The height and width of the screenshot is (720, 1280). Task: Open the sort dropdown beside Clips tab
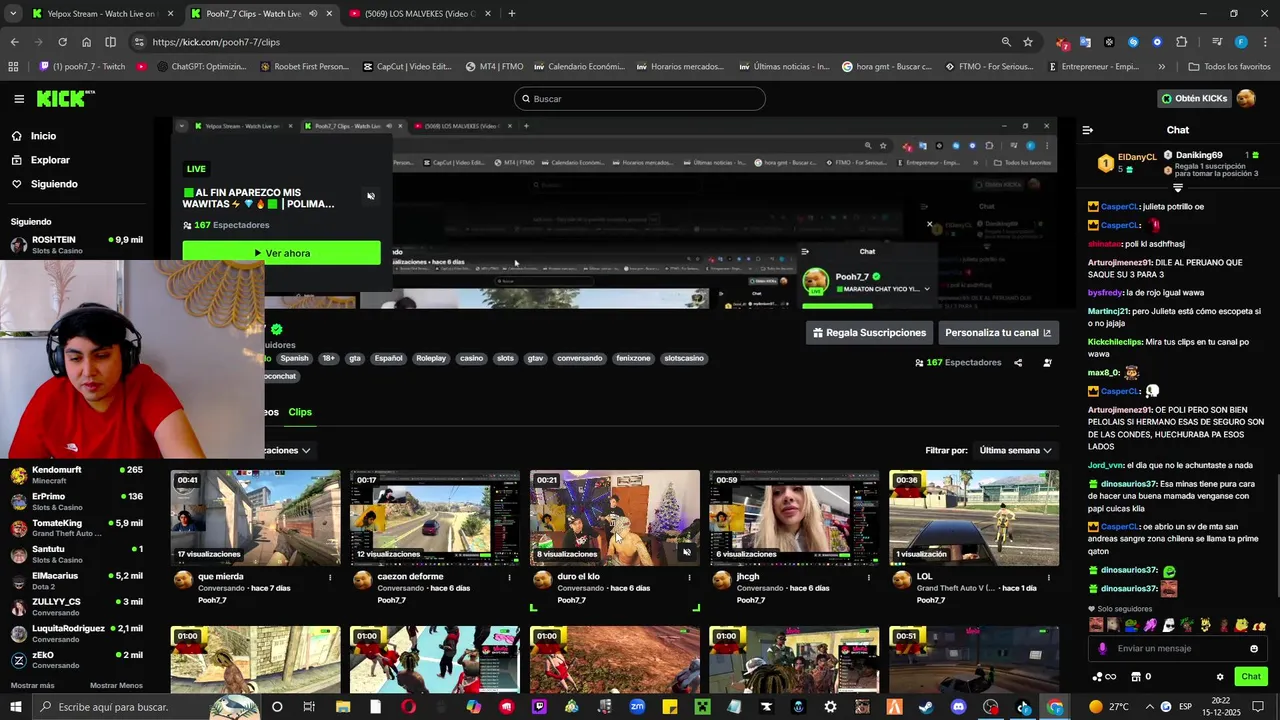coord(288,451)
